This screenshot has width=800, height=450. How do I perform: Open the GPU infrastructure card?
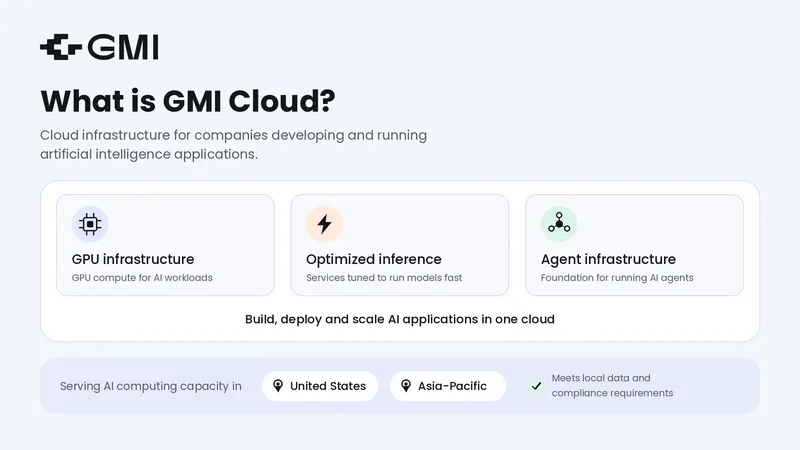click(165, 245)
